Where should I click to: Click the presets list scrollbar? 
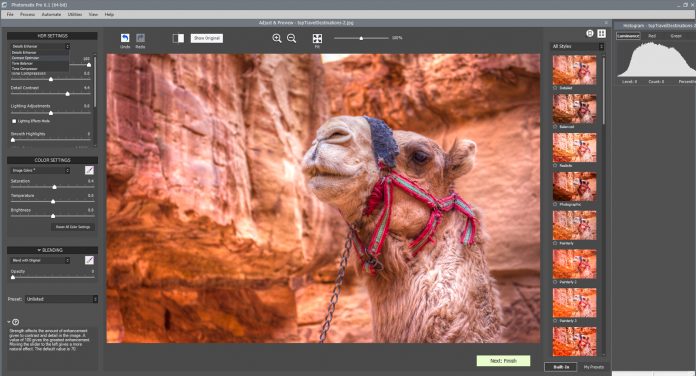604,90
